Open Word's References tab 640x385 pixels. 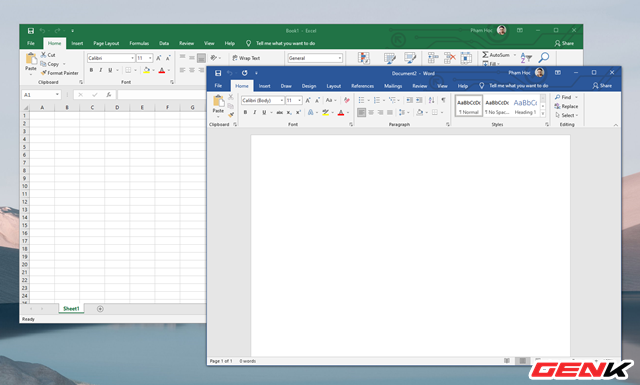point(362,86)
